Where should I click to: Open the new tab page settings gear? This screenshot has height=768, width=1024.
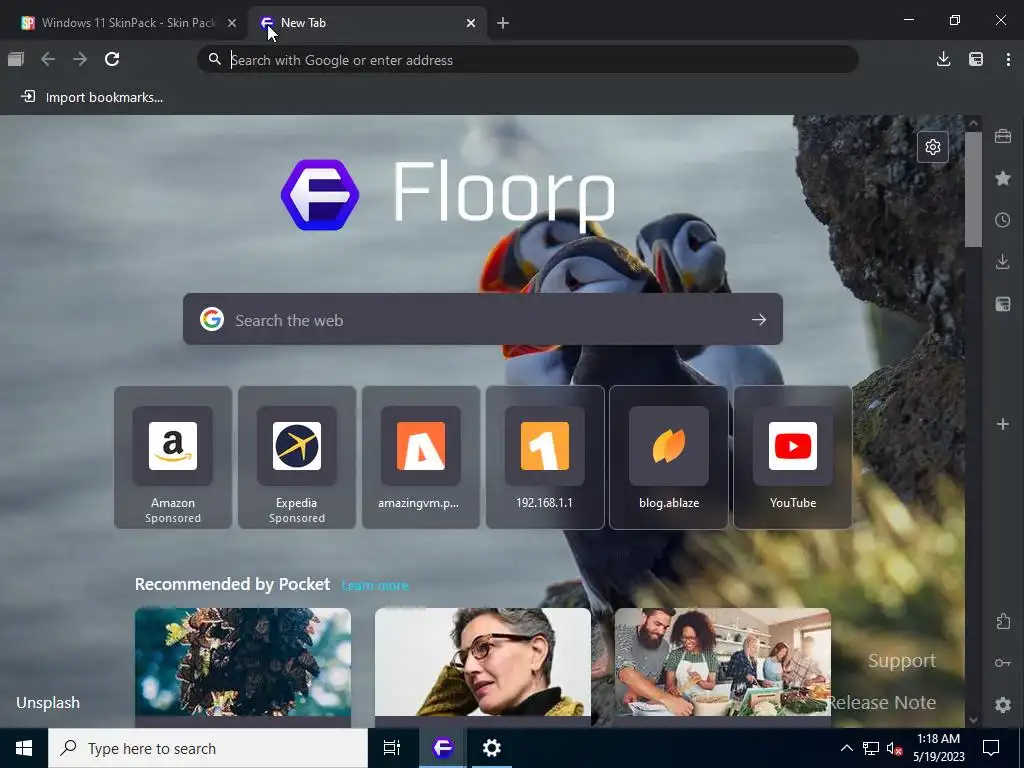coord(933,147)
